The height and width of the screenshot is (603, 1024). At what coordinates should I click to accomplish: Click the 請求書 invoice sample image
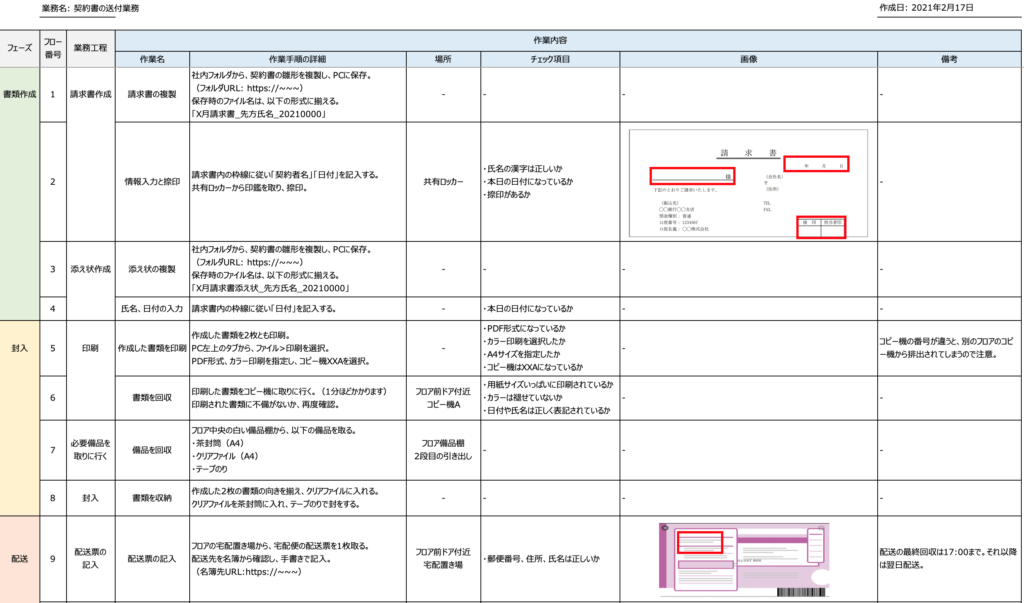(x=748, y=183)
